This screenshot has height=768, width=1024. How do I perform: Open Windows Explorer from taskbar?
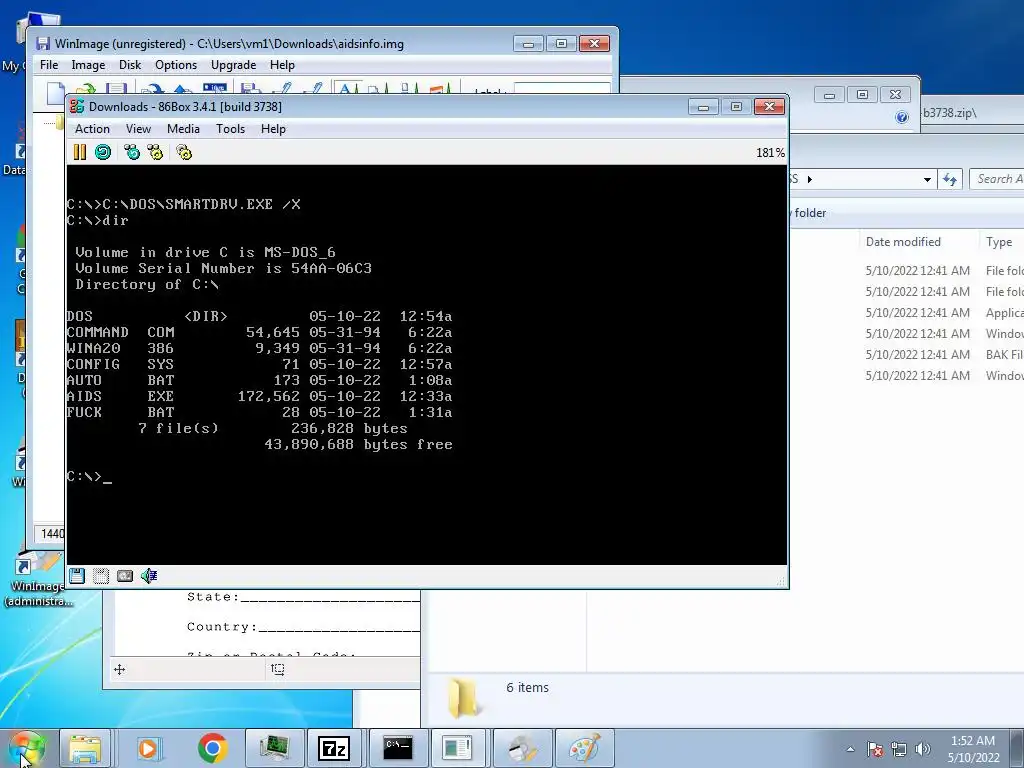tap(86, 748)
